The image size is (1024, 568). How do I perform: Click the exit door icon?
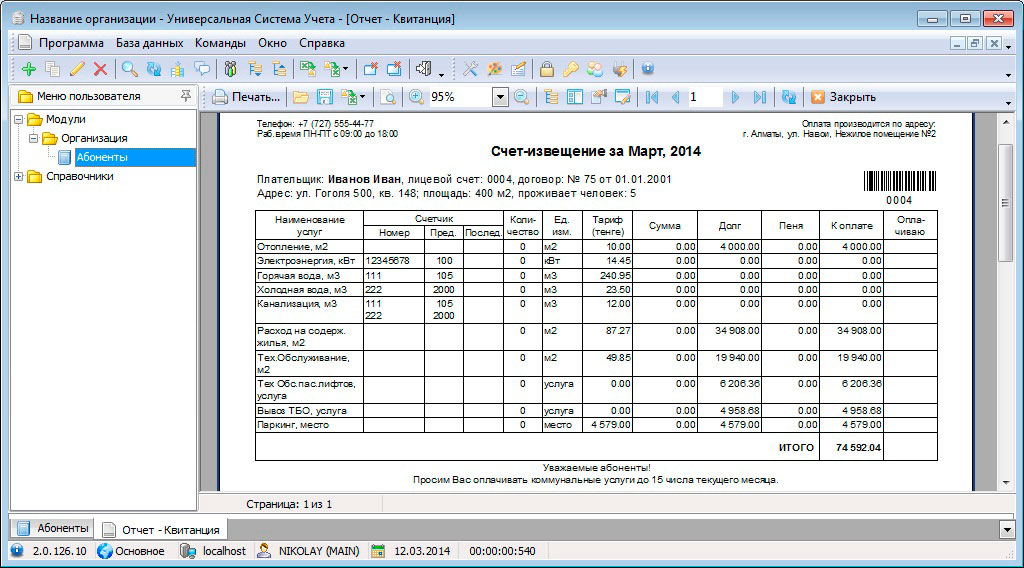coord(423,69)
